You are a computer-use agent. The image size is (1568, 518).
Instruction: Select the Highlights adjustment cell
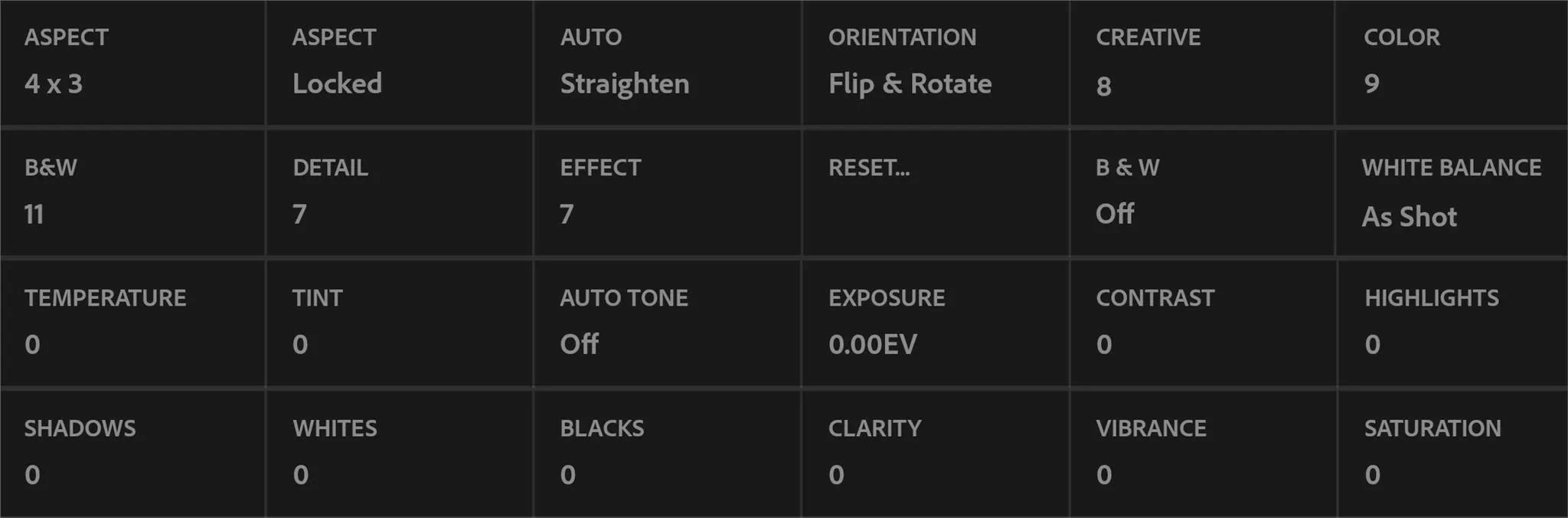[1452, 323]
